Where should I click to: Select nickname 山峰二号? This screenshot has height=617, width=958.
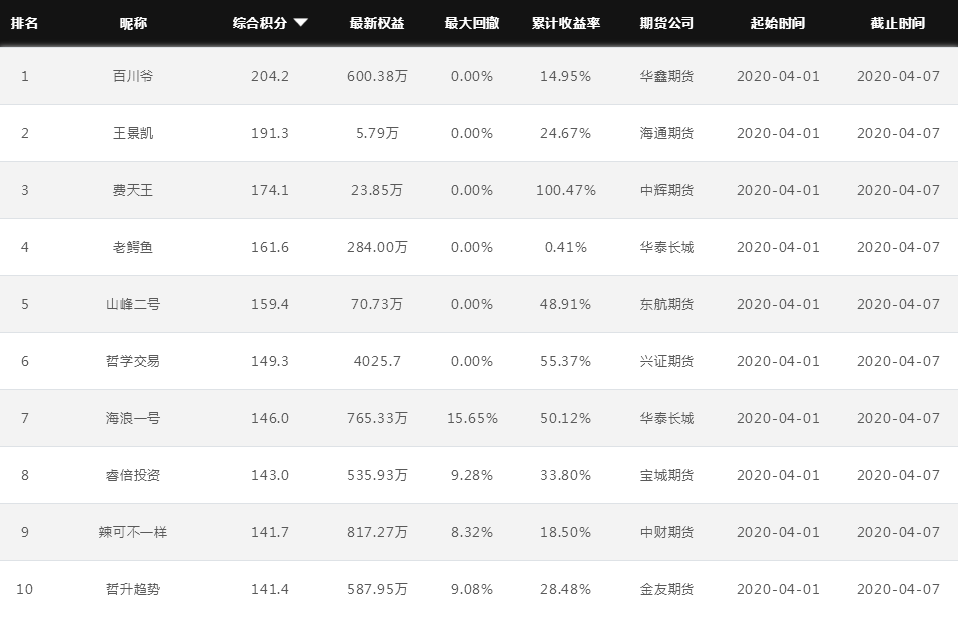point(133,304)
